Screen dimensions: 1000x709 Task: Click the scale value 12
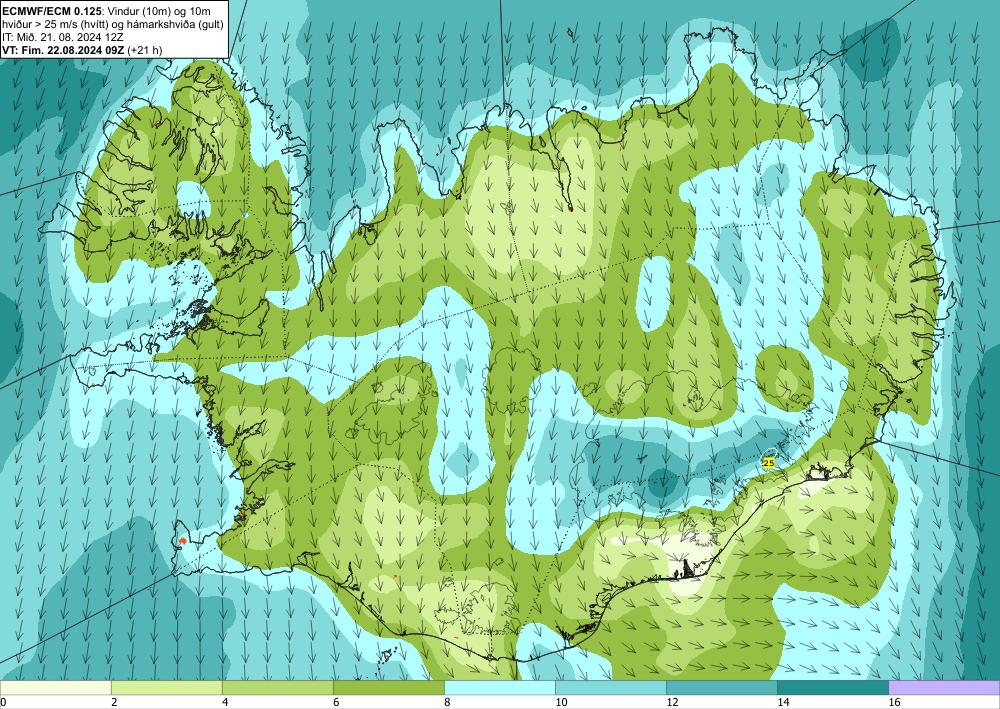point(671,702)
